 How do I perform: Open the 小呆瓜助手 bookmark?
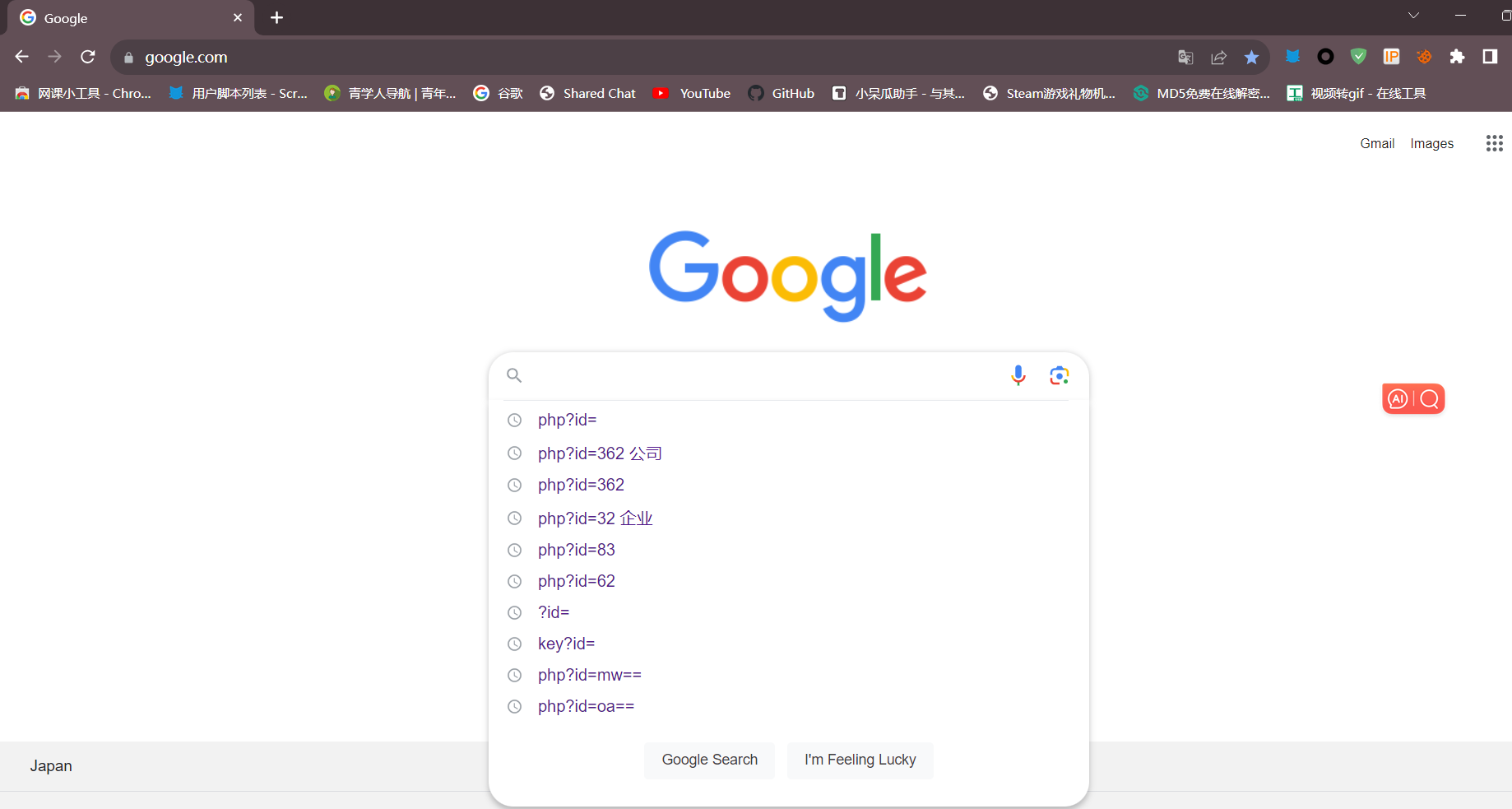(x=898, y=93)
